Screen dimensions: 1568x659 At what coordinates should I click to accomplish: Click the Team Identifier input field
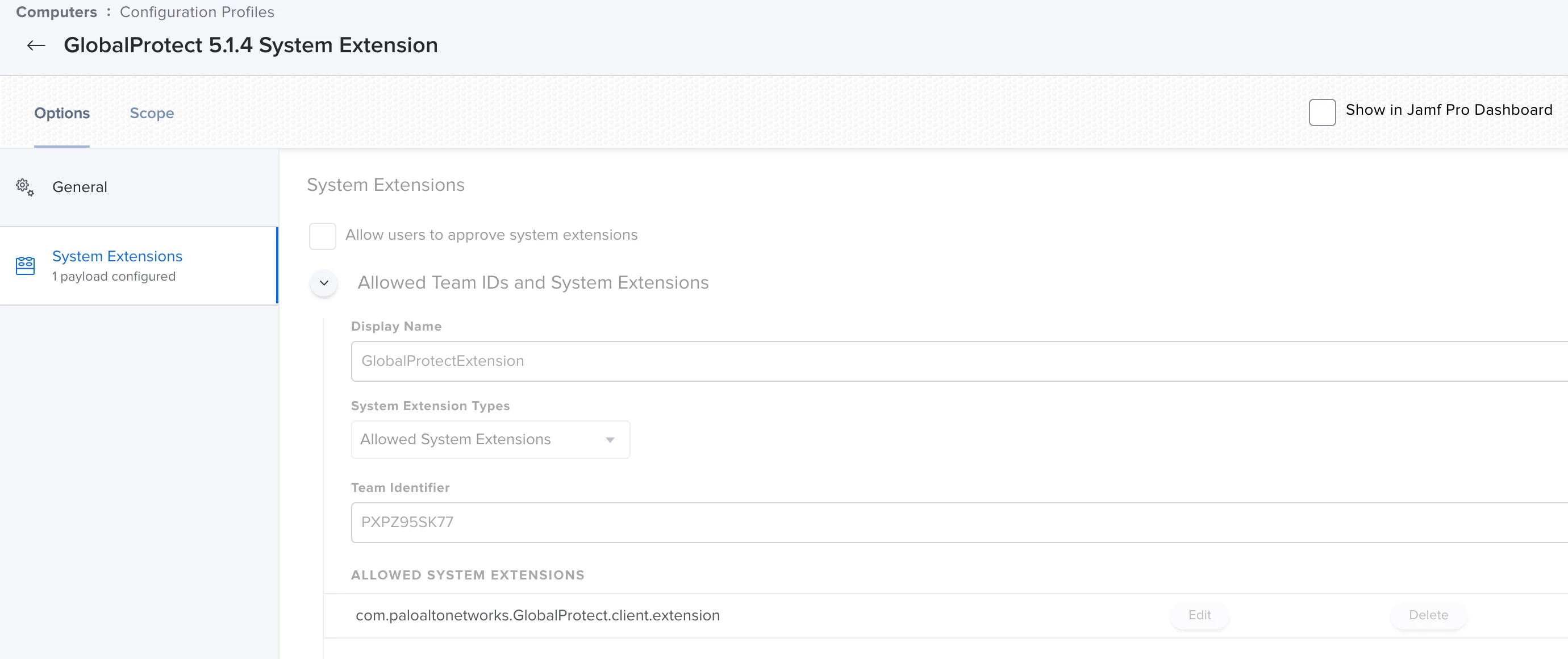(960, 522)
